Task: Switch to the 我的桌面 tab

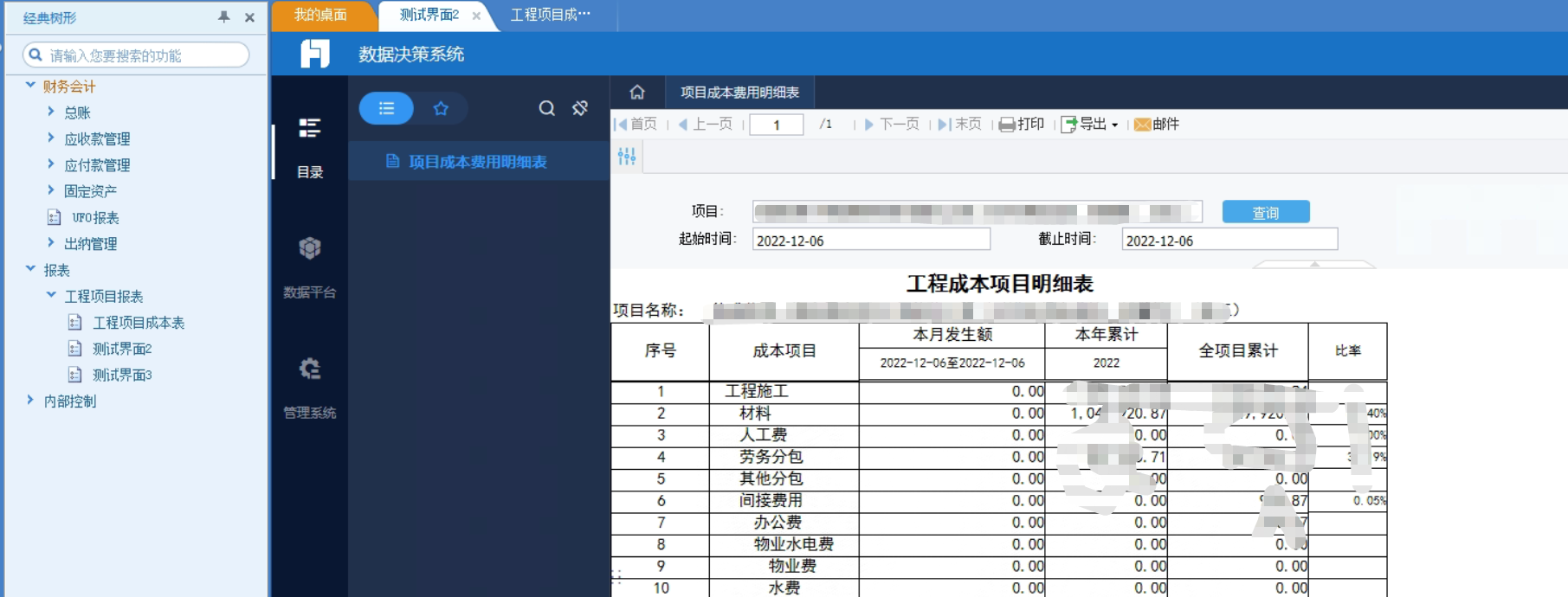Action: (320, 15)
